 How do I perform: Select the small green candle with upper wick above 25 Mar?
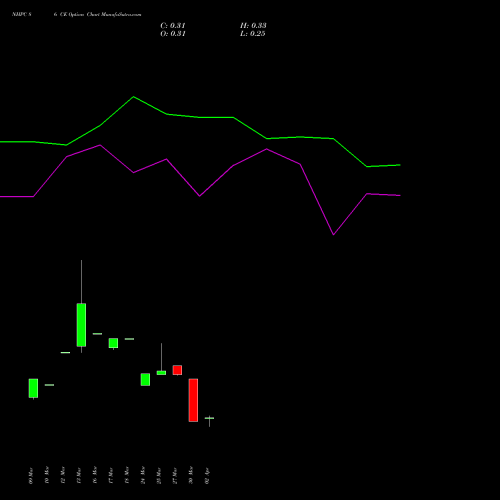pyautogui.click(x=161, y=373)
